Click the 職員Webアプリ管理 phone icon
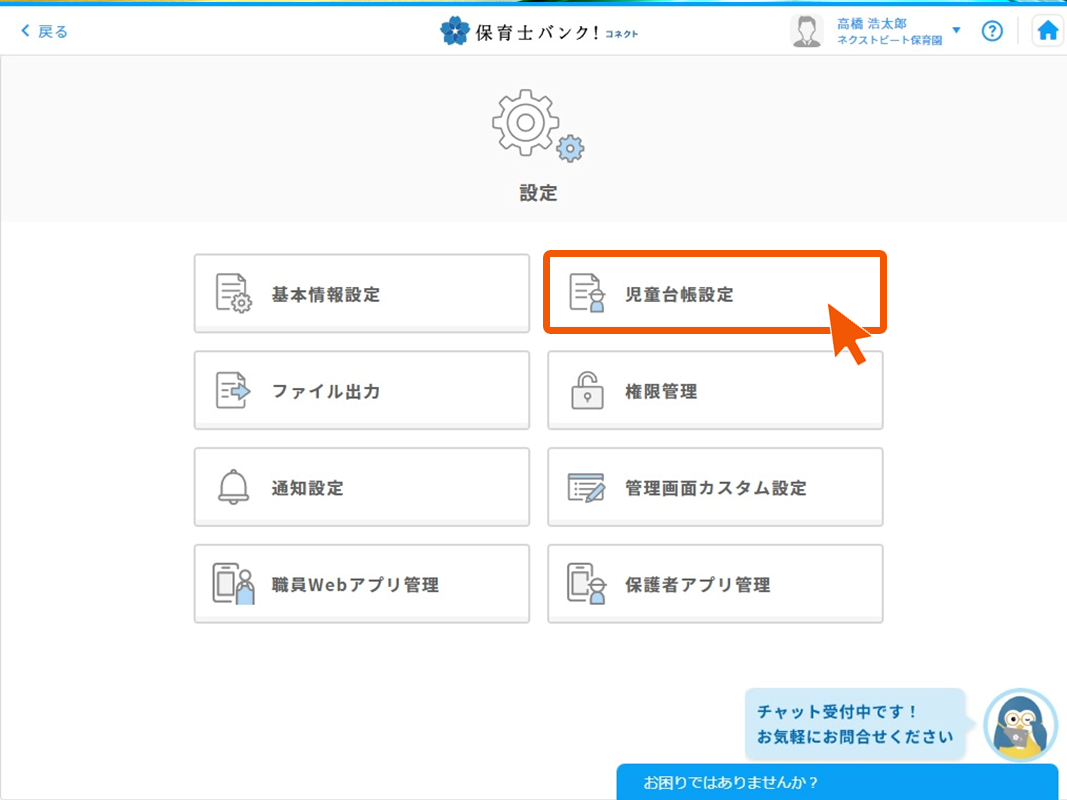The image size is (1067, 800). [233, 585]
